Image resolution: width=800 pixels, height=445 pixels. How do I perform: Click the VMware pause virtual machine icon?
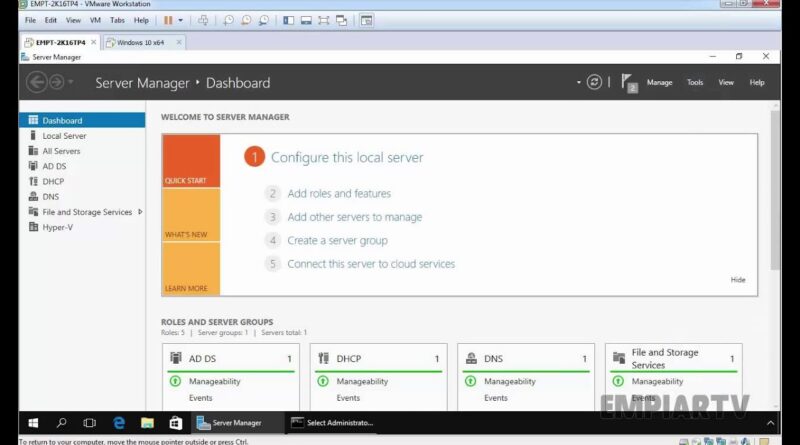pyautogui.click(x=168, y=20)
